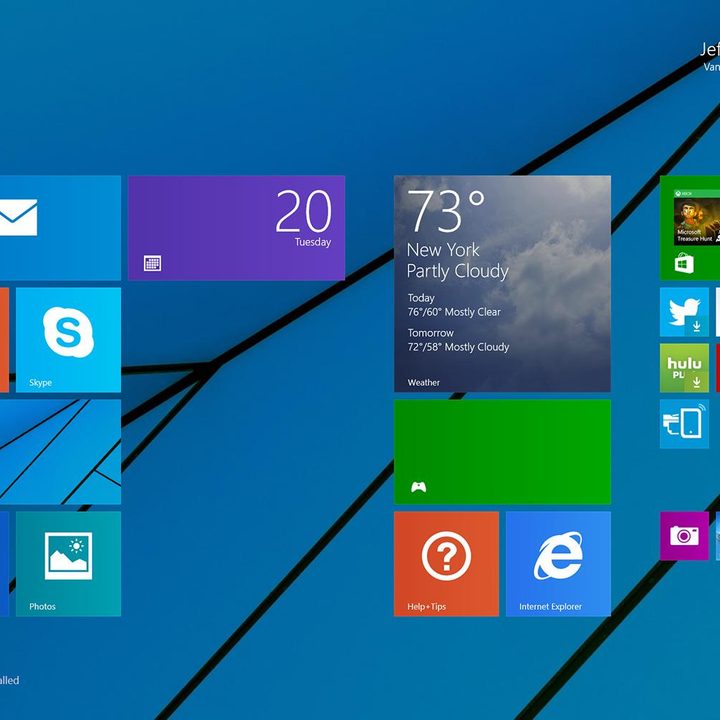Open the Store tile showing Microsoft Treasure Hunt
The height and width of the screenshot is (720, 720).
[x=690, y=228]
